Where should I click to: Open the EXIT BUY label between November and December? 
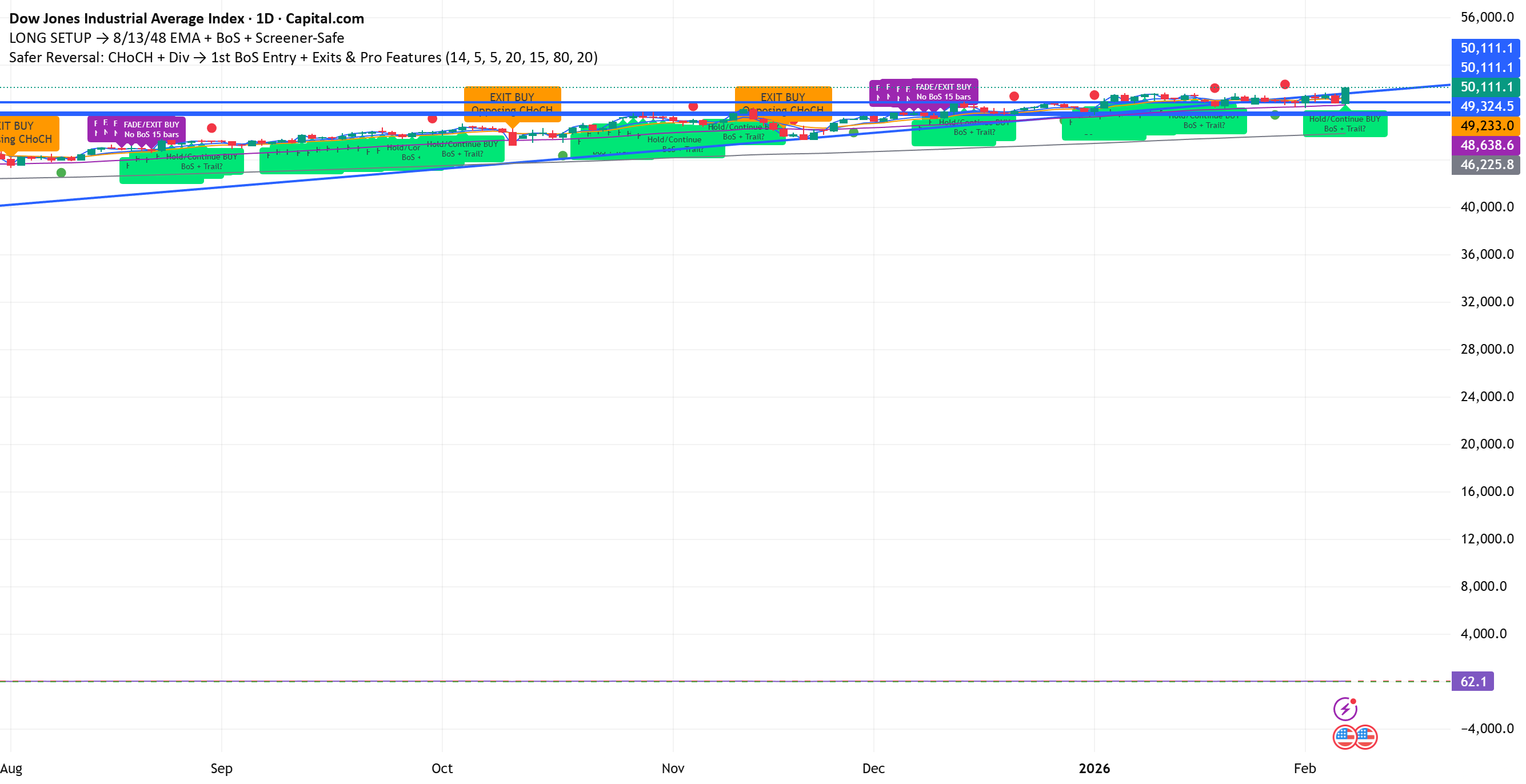(x=783, y=103)
